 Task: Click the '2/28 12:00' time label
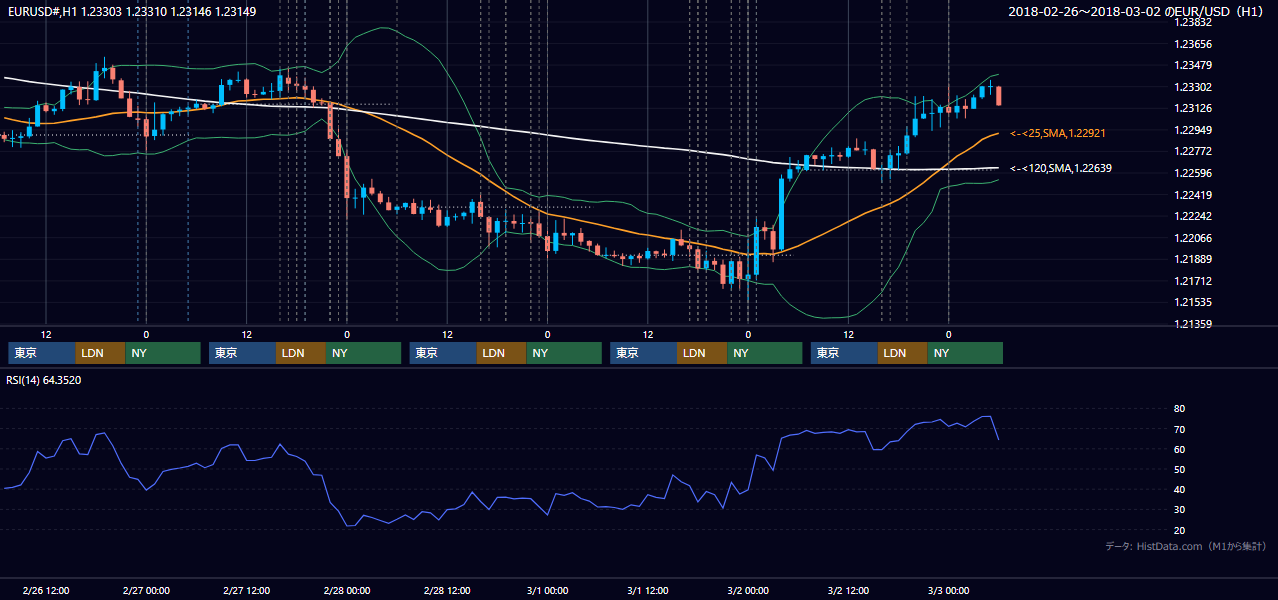tap(447, 591)
